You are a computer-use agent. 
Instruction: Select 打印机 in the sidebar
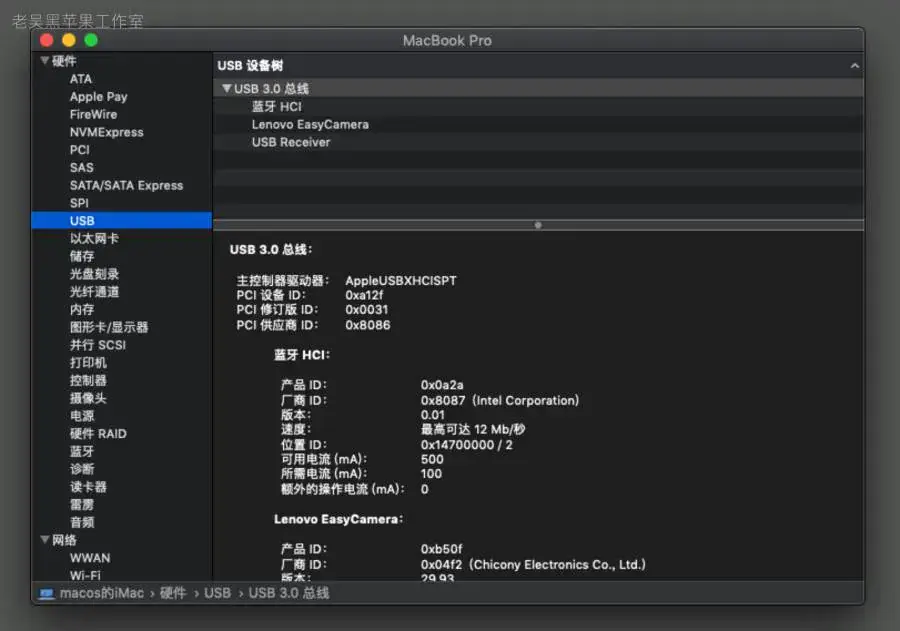pyautogui.click(x=88, y=363)
